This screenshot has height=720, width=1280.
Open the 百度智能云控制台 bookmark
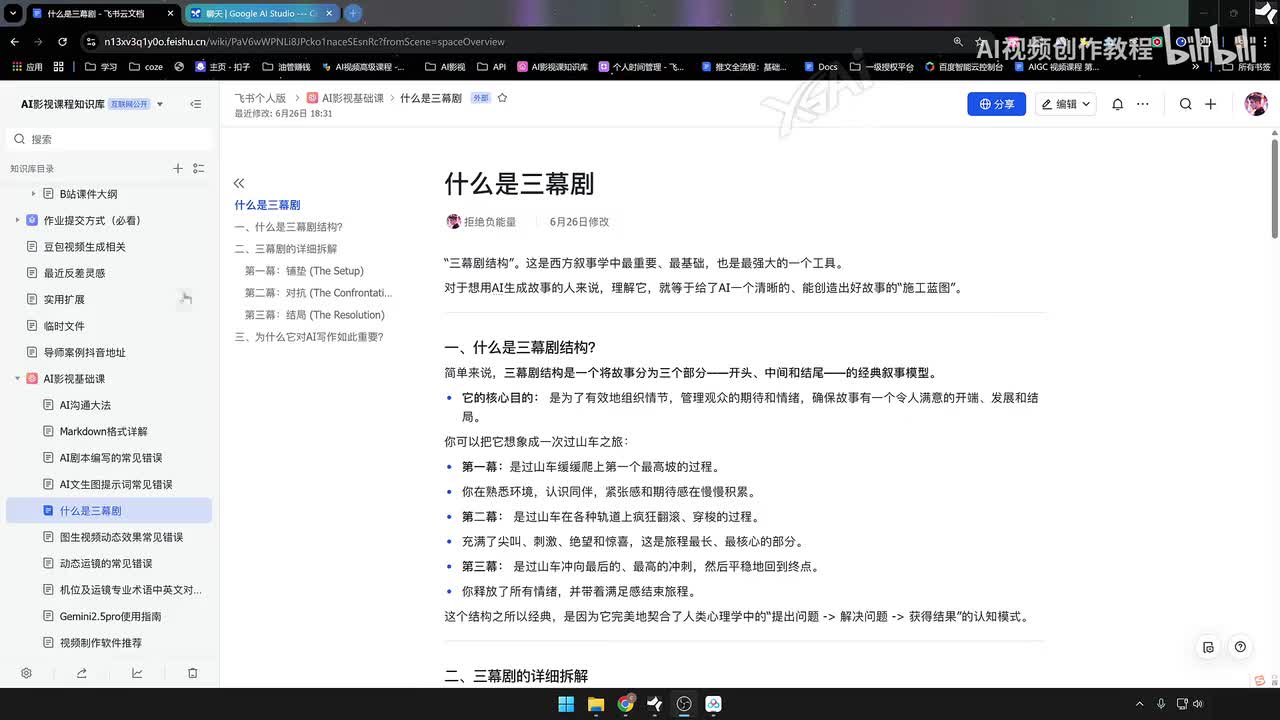963,67
